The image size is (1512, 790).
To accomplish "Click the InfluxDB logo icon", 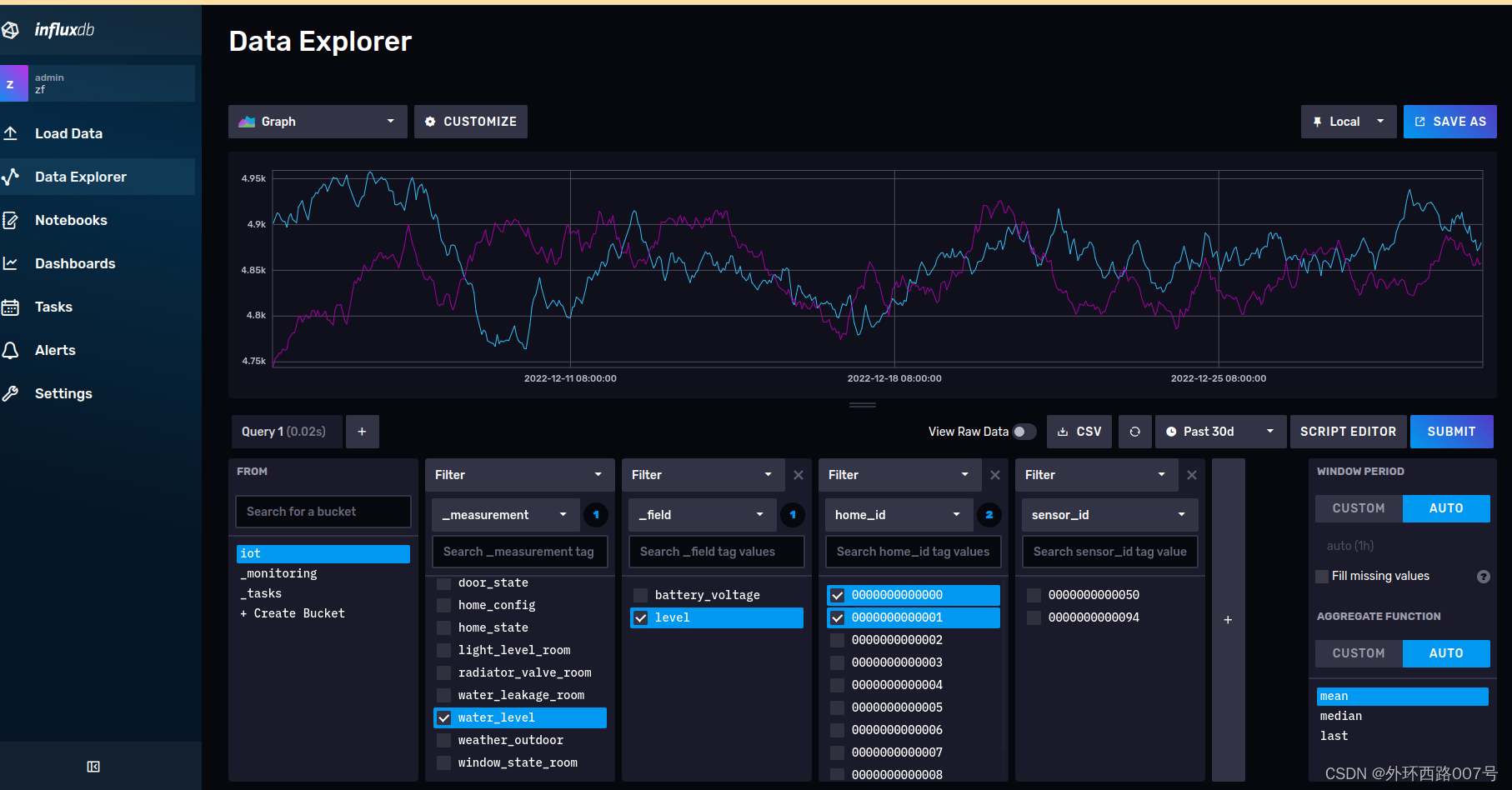I will point(10,30).
